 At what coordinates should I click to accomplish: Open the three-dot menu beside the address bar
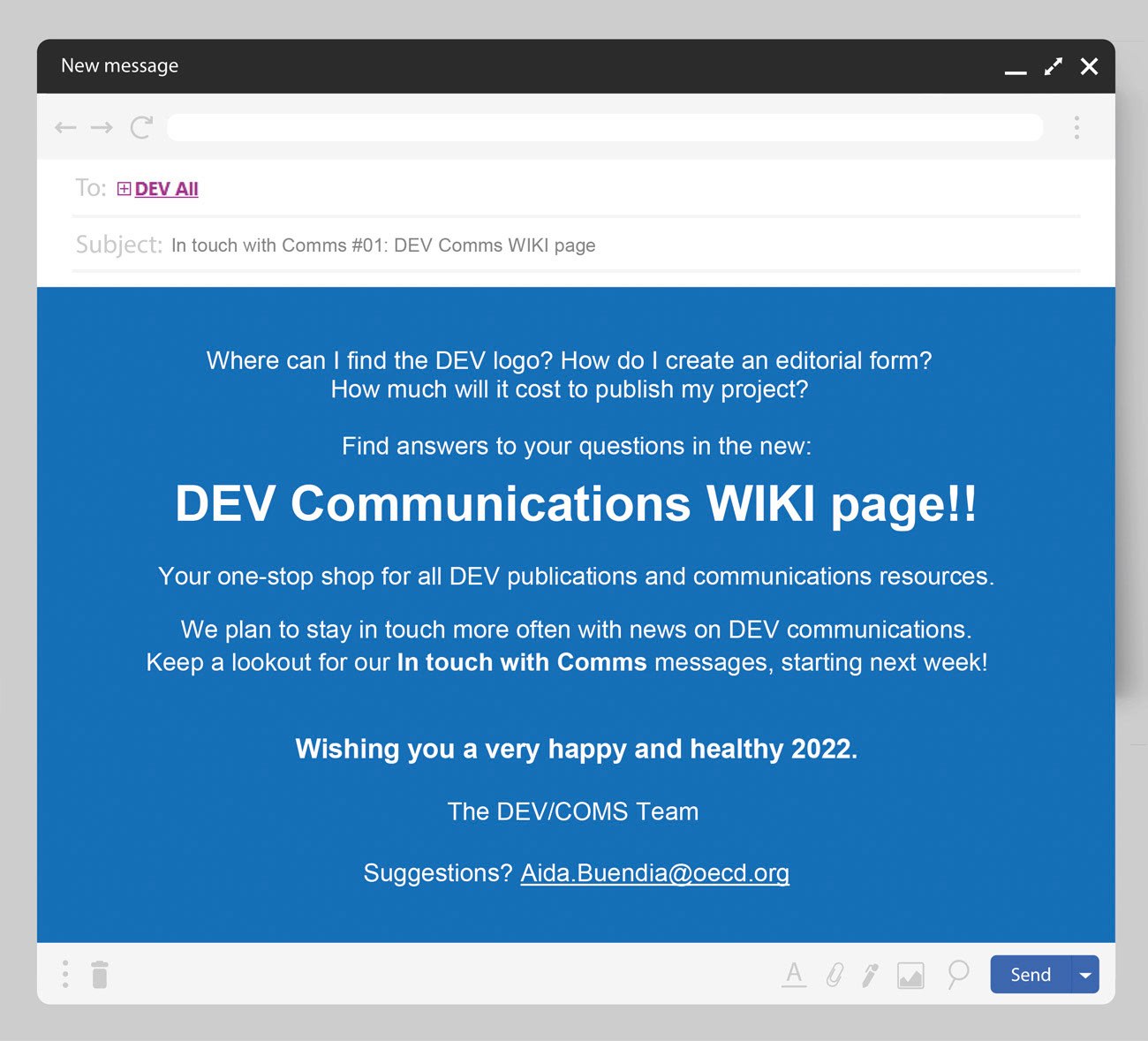(1077, 127)
